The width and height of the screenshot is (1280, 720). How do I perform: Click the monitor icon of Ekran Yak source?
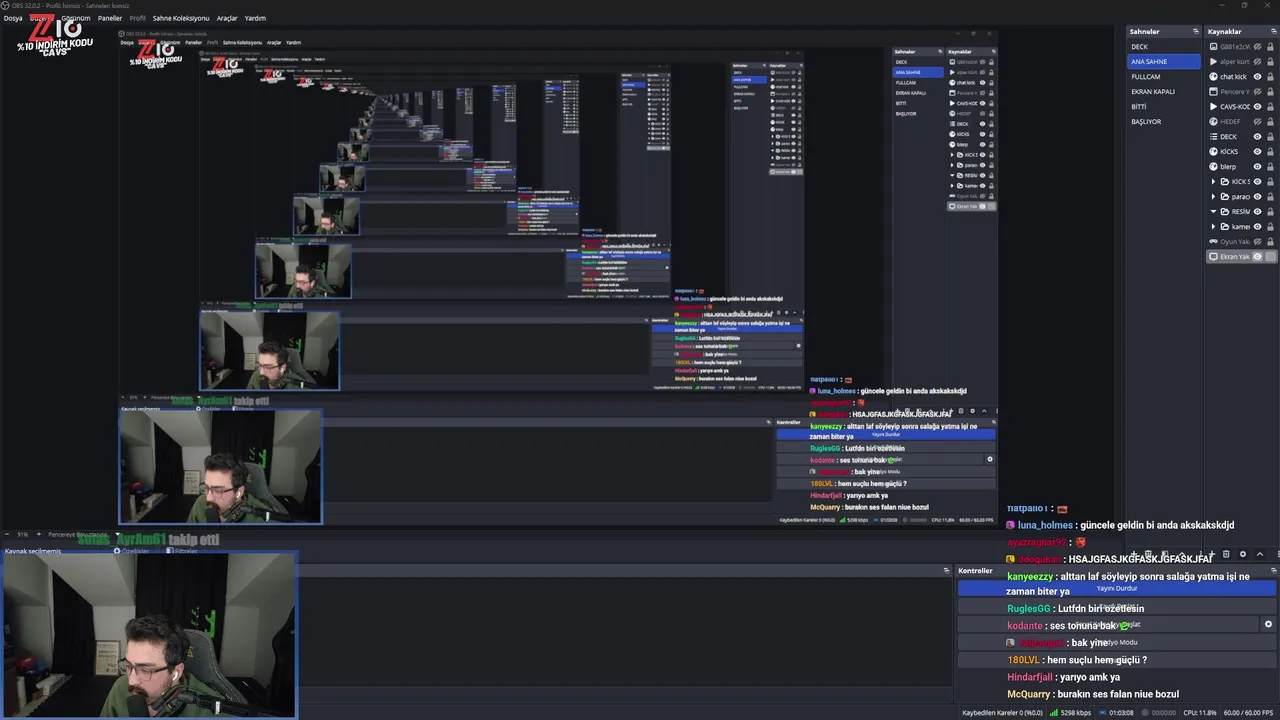pos(1213,257)
